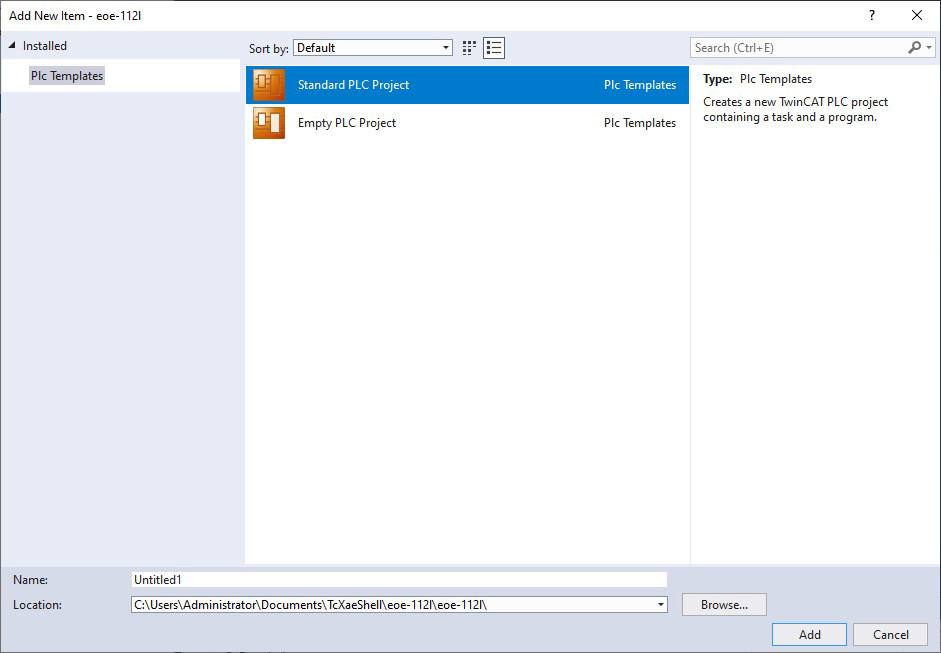Screen dimensions: 941x653
Task: Switch to small icons grid view
Action: (x=469, y=48)
